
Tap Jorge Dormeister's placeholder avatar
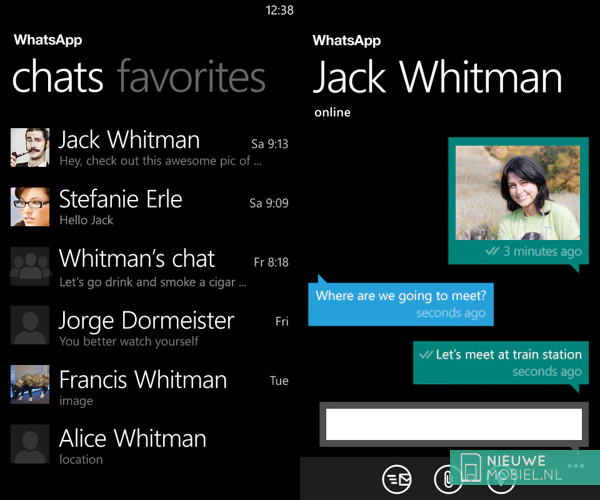[30, 325]
